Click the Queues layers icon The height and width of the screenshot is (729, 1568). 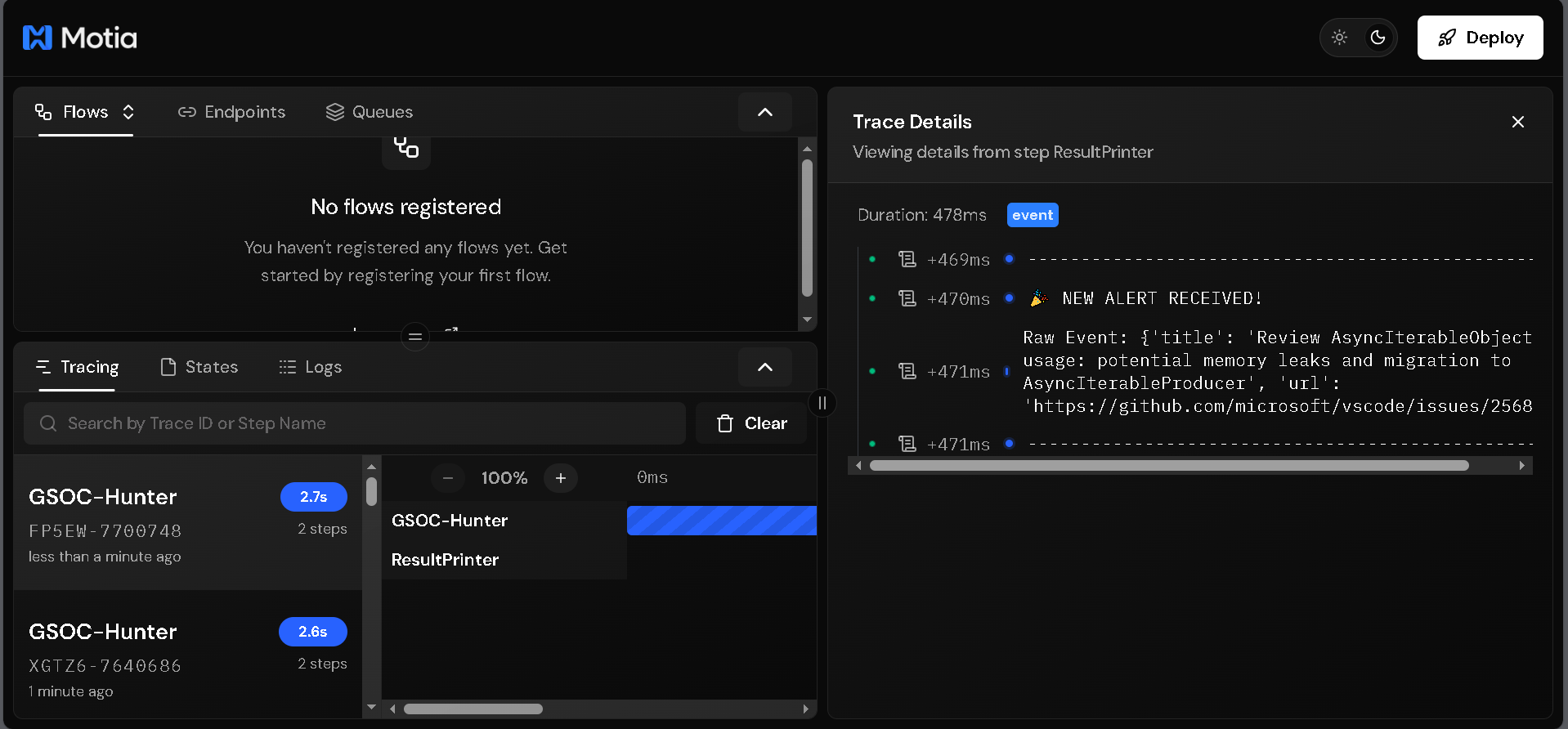click(x=335, y=112)
